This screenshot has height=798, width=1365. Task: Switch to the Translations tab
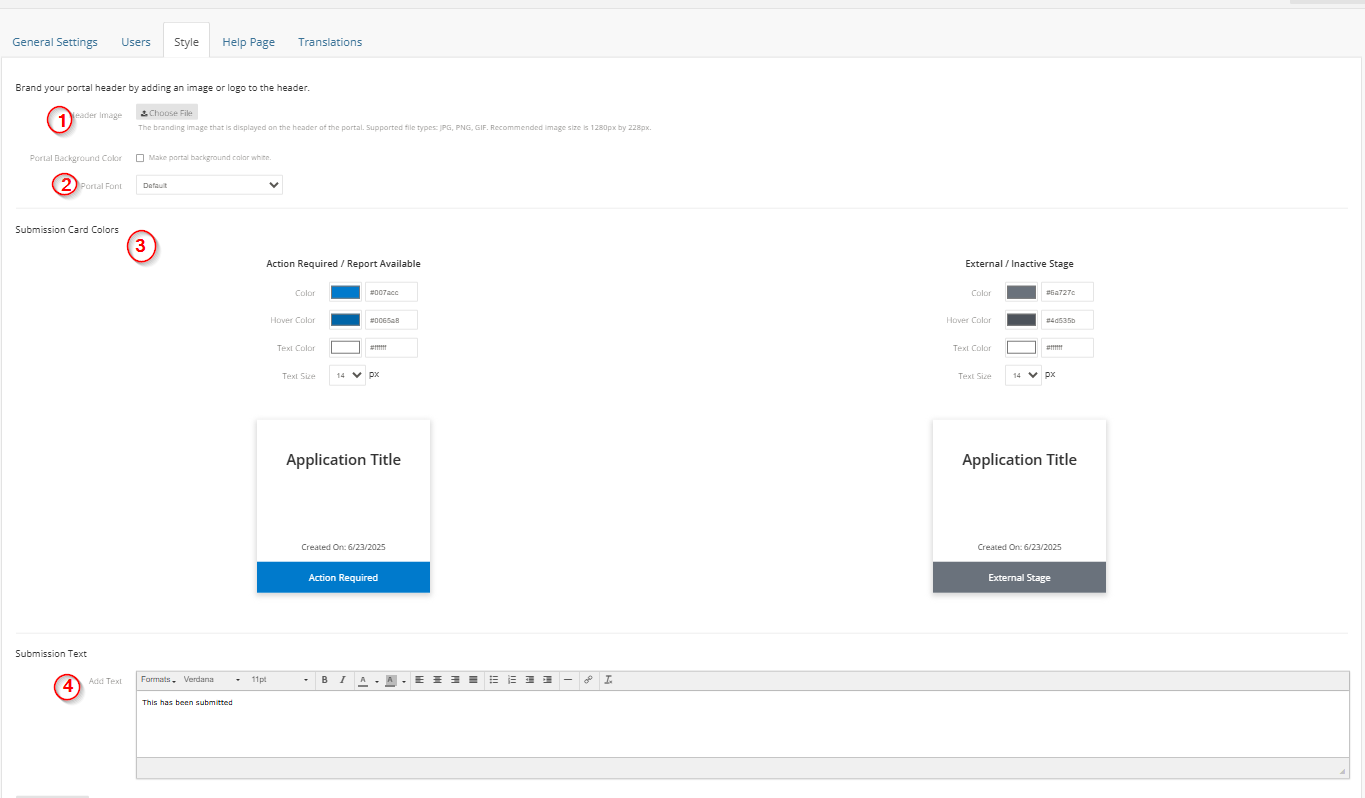tap(329, 41)
